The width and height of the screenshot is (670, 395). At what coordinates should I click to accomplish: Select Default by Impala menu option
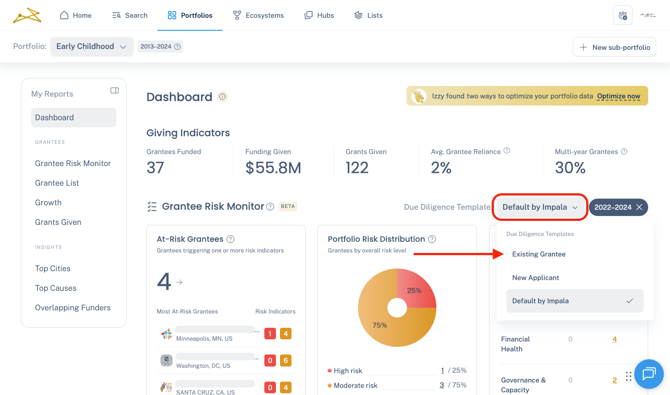pyautogui.click(x=574, y=301)
